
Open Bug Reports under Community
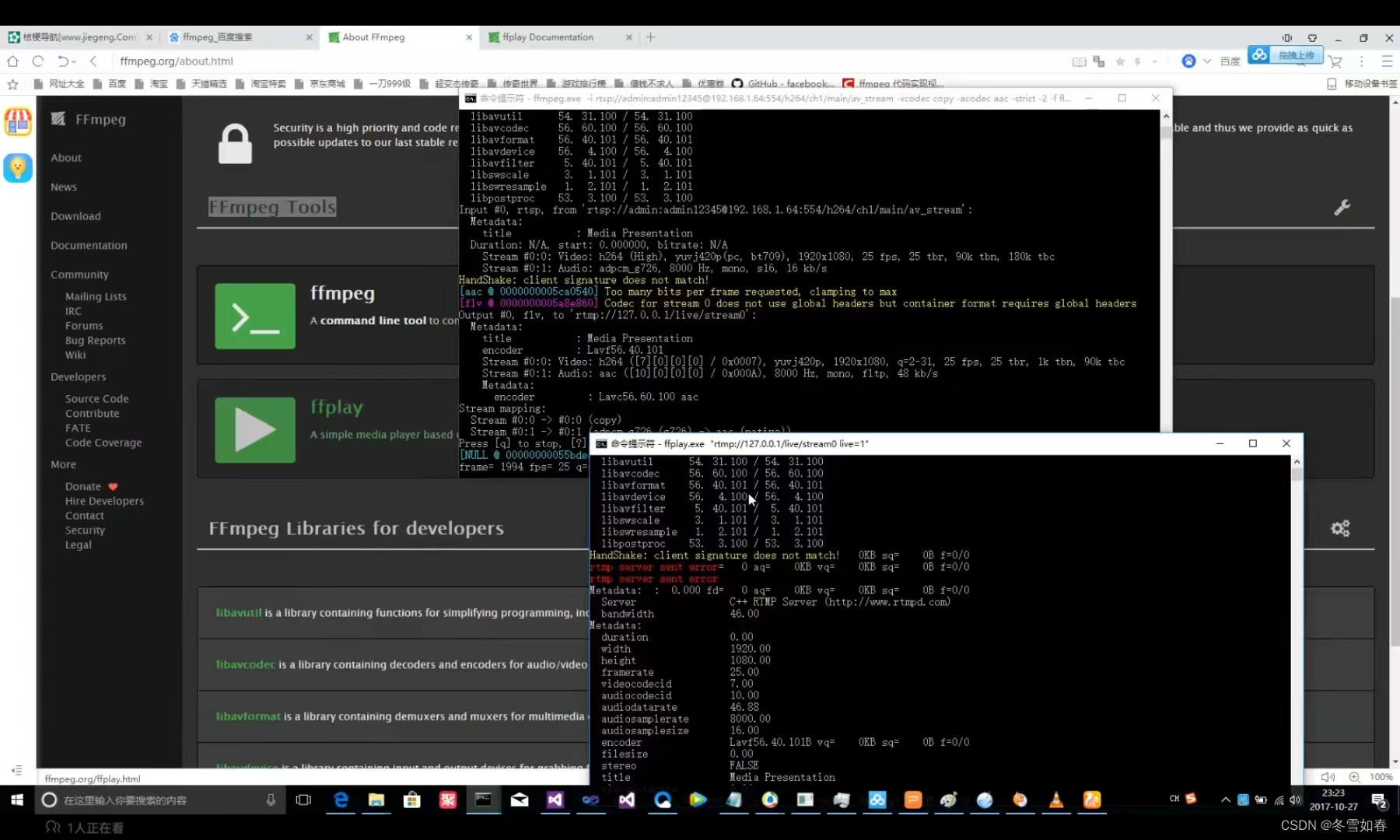click(95, 341)
